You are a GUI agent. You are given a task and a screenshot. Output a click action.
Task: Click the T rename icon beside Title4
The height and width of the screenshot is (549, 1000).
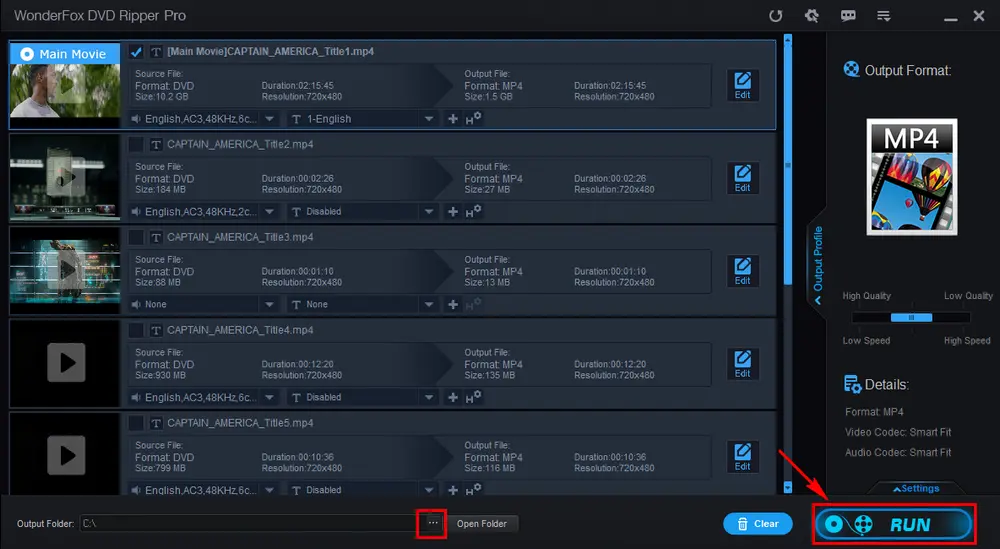point(156,330)
